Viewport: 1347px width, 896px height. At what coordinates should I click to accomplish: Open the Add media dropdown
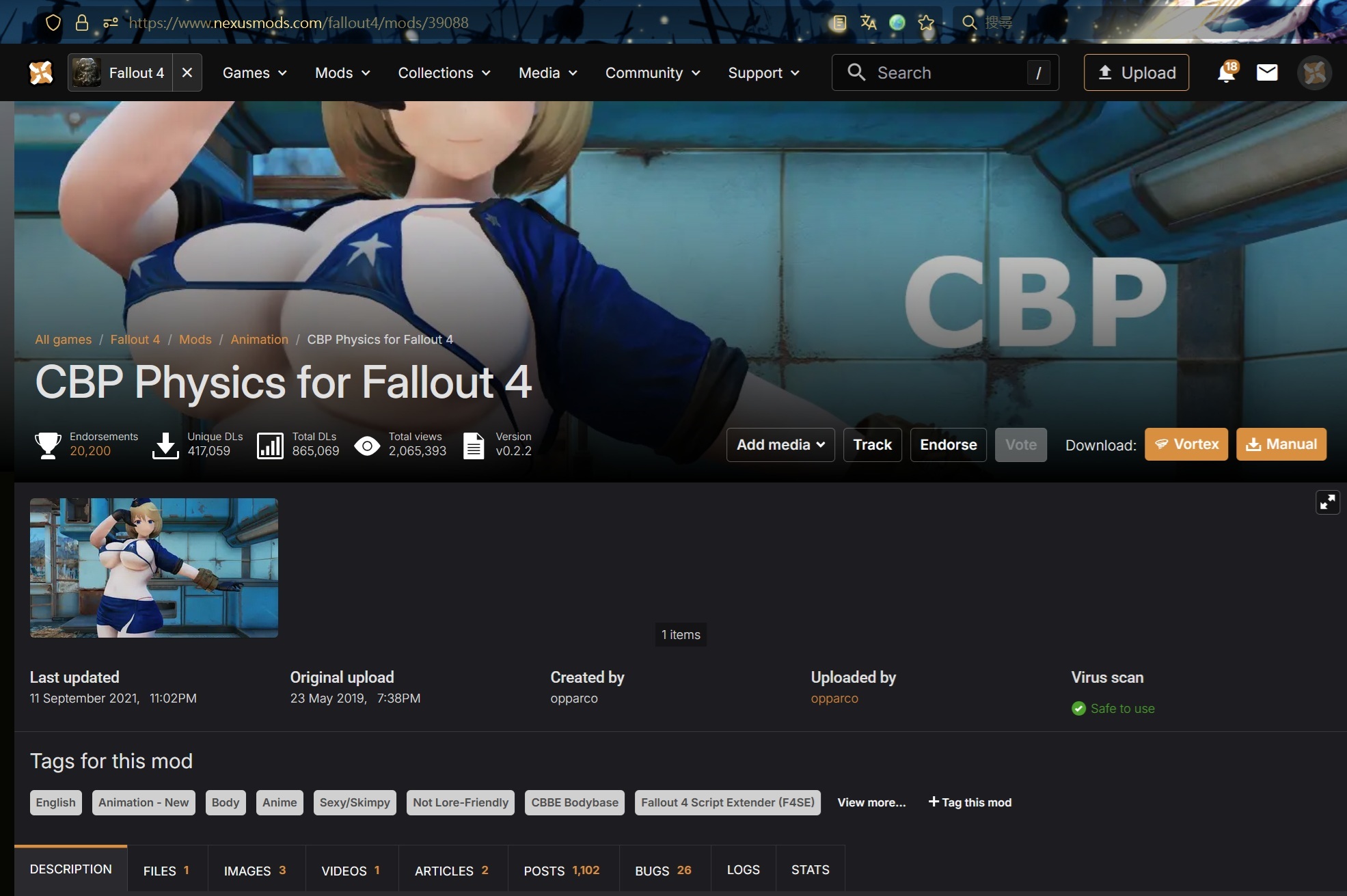click(x=780, y=445)
